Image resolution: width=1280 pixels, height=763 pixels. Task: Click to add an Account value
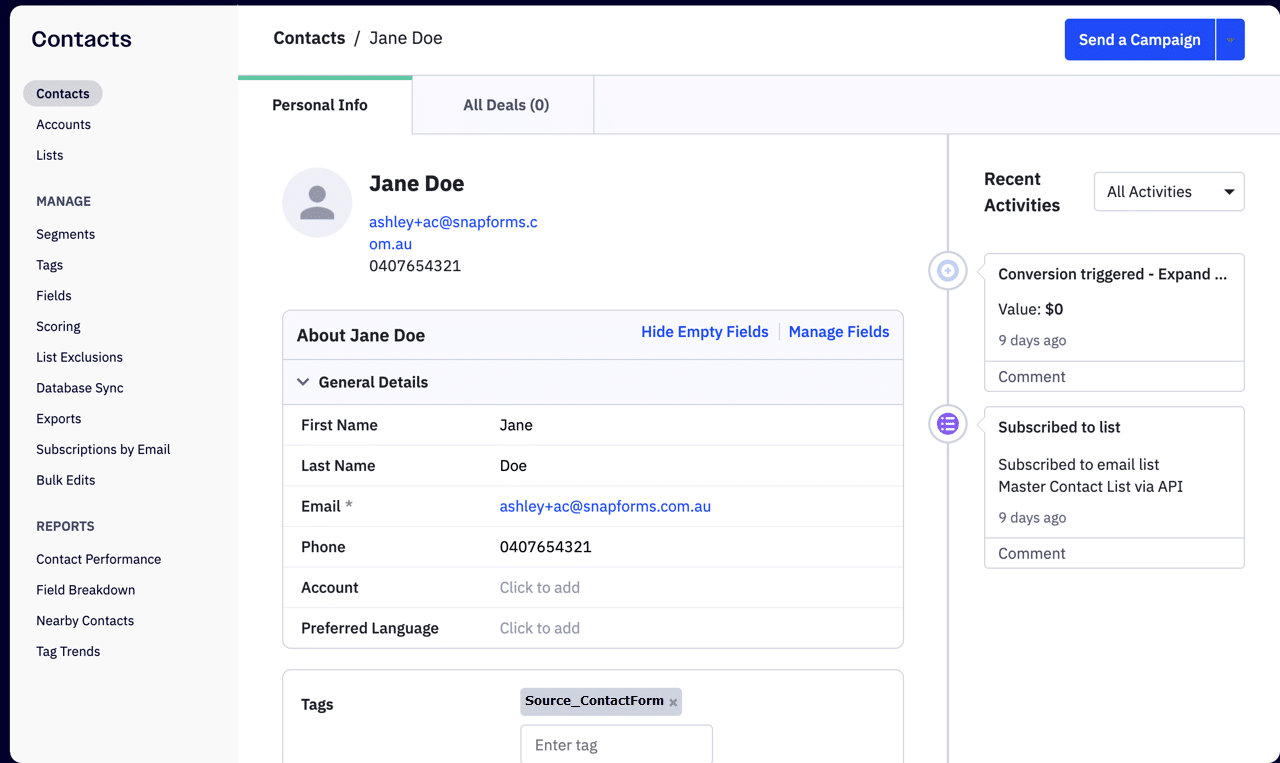click(x=540, y=587)
